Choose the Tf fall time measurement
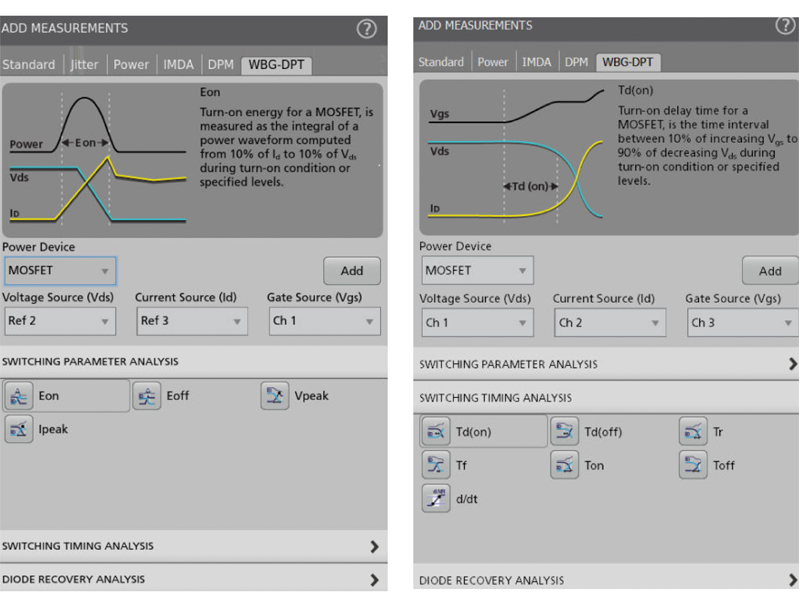This screenshot has width=800, height=600. pos(436,465)
